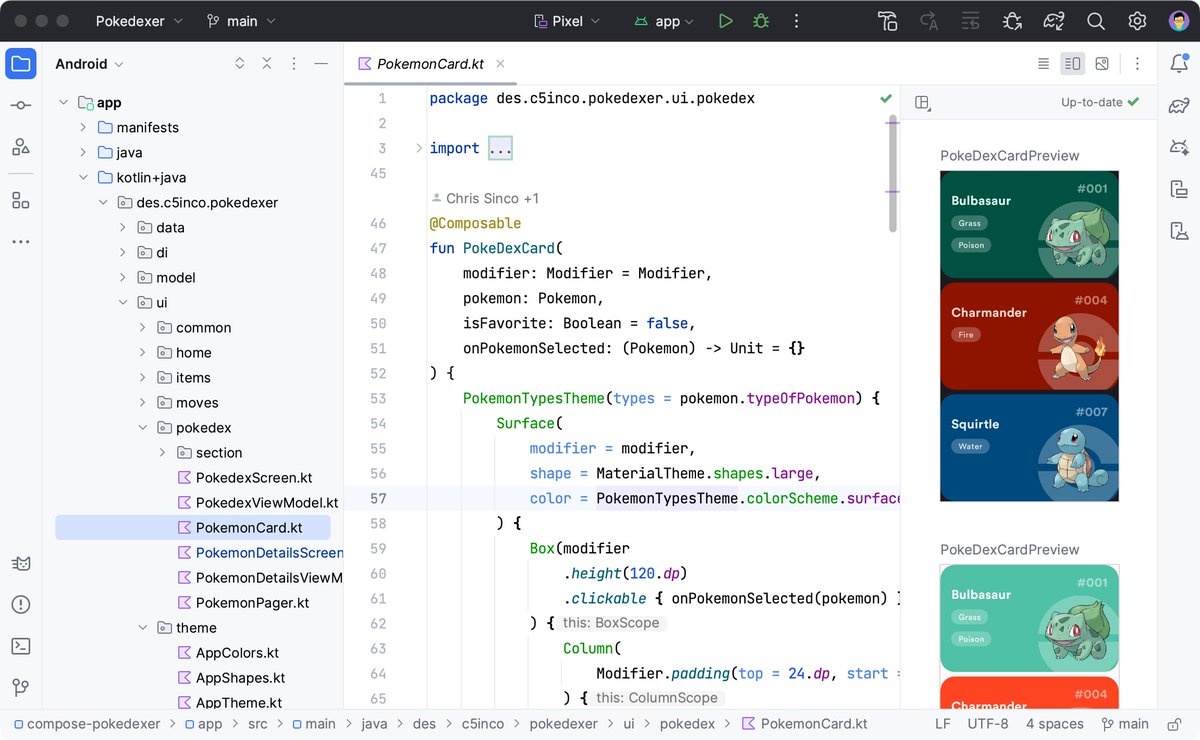Click main branch in status bar
The width and height of the screenshot is (1200, 740).
(x=1124, y=724)
